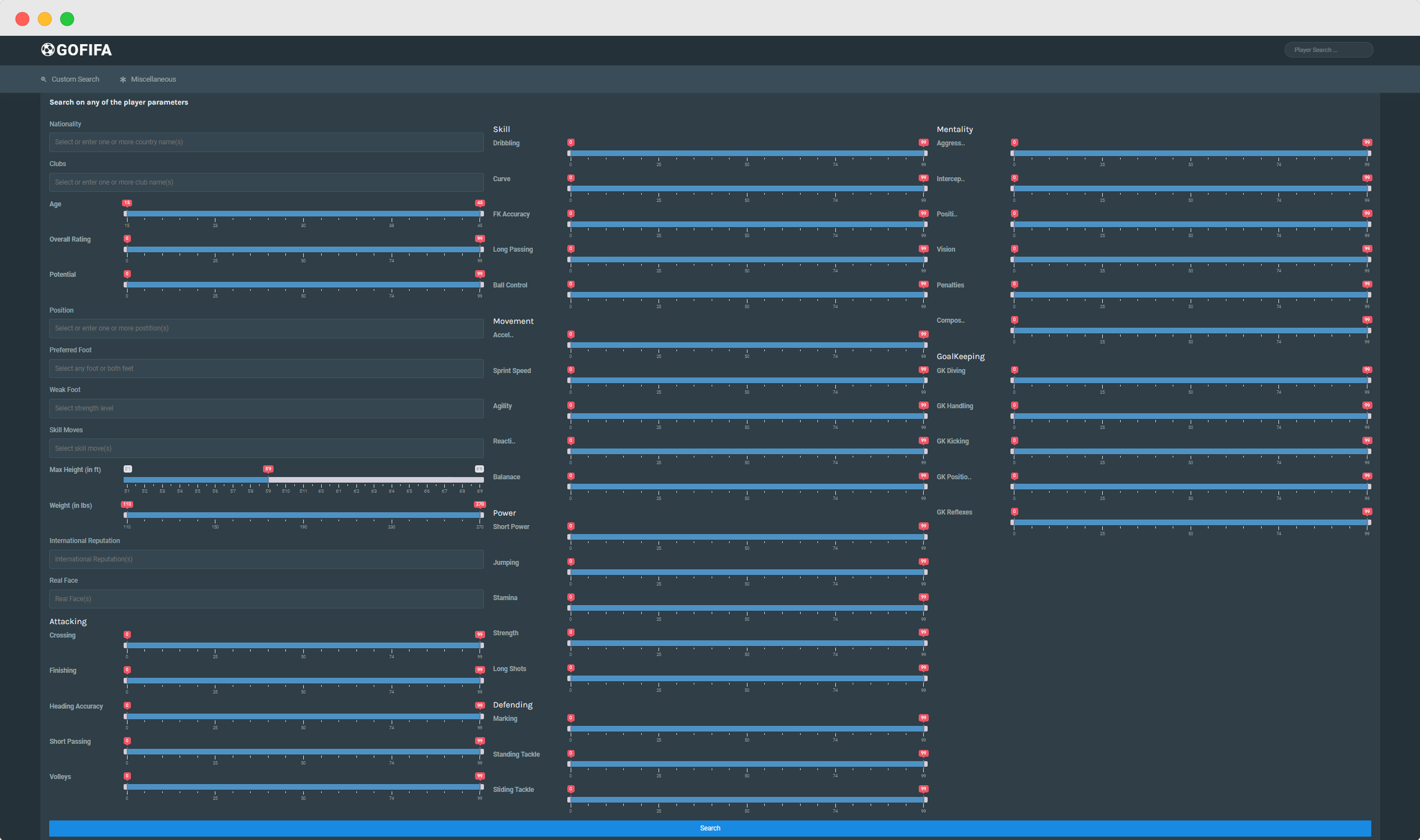This screenshot has height=840, width=1420.
Task: Open the Skill Moves dropdown
Action: coord(266,449)
